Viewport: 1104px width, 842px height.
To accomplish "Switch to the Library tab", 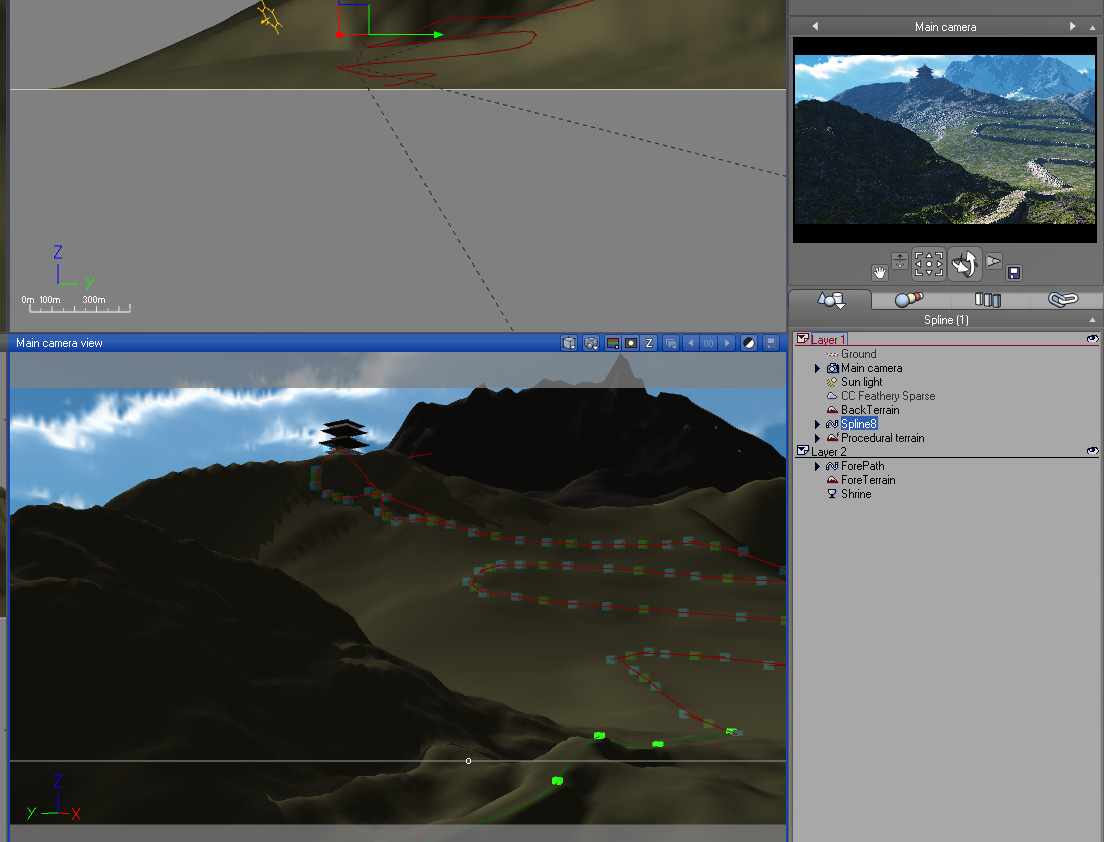I will pos(988,300).
